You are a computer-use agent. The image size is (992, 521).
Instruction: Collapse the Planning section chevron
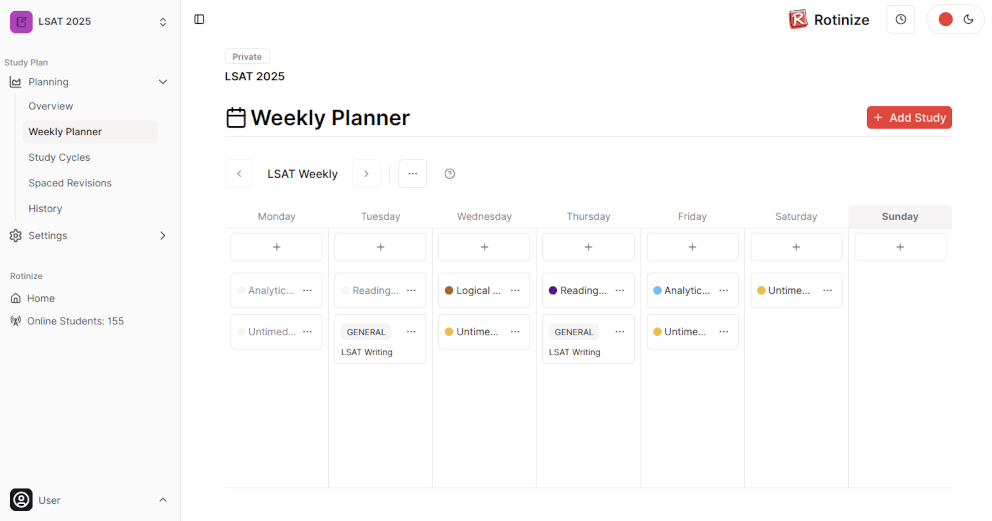click(163, 82)
